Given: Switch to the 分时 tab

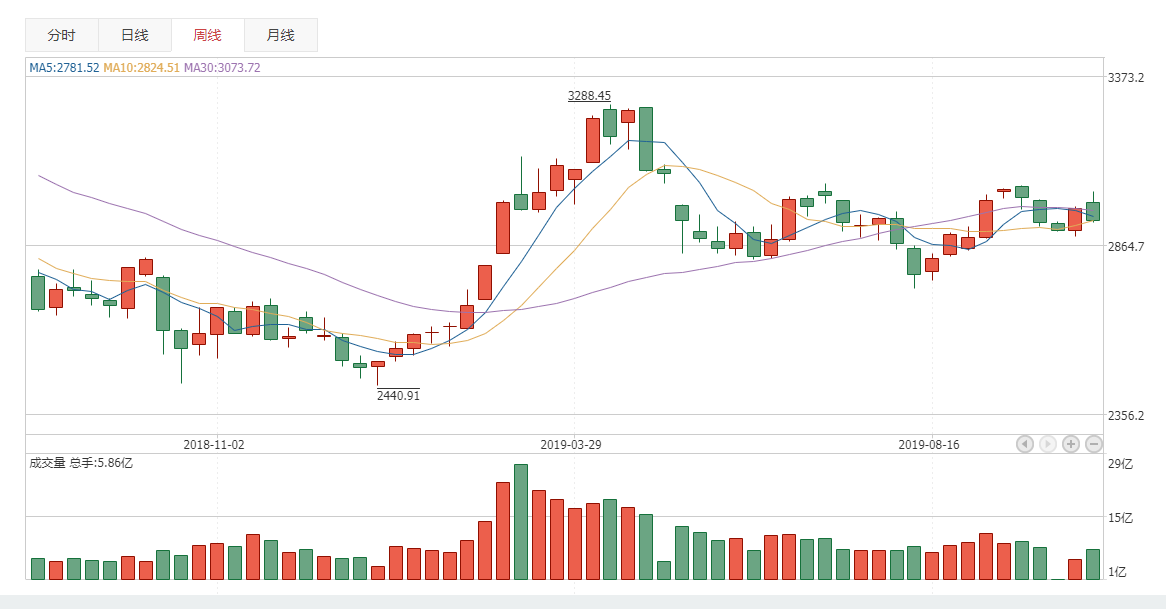Looking at the screenshot, I should [x=62, y=35].
